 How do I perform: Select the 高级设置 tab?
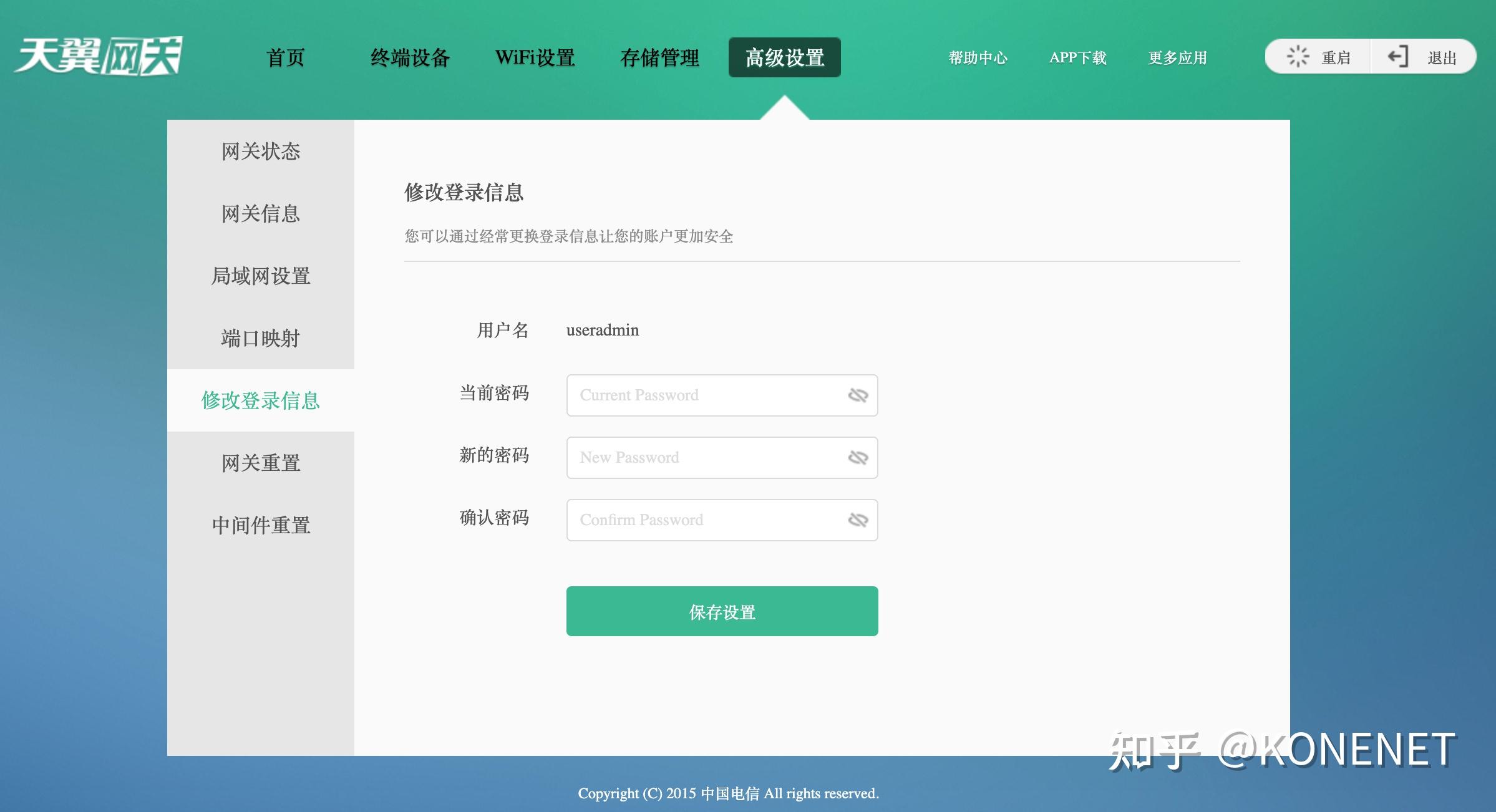(x=785, y=57)
